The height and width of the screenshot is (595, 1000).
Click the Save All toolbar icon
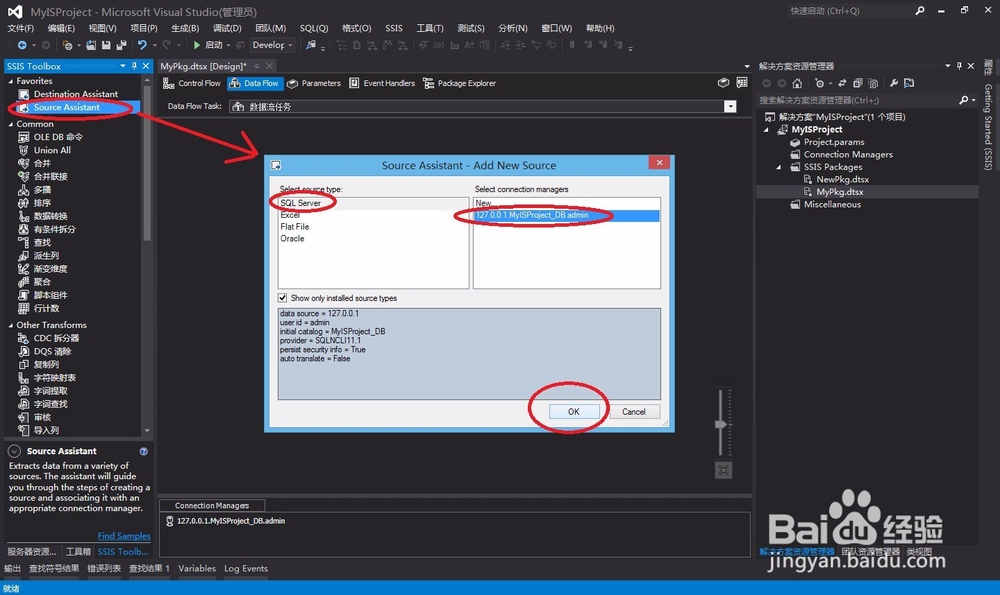point(121,45)
